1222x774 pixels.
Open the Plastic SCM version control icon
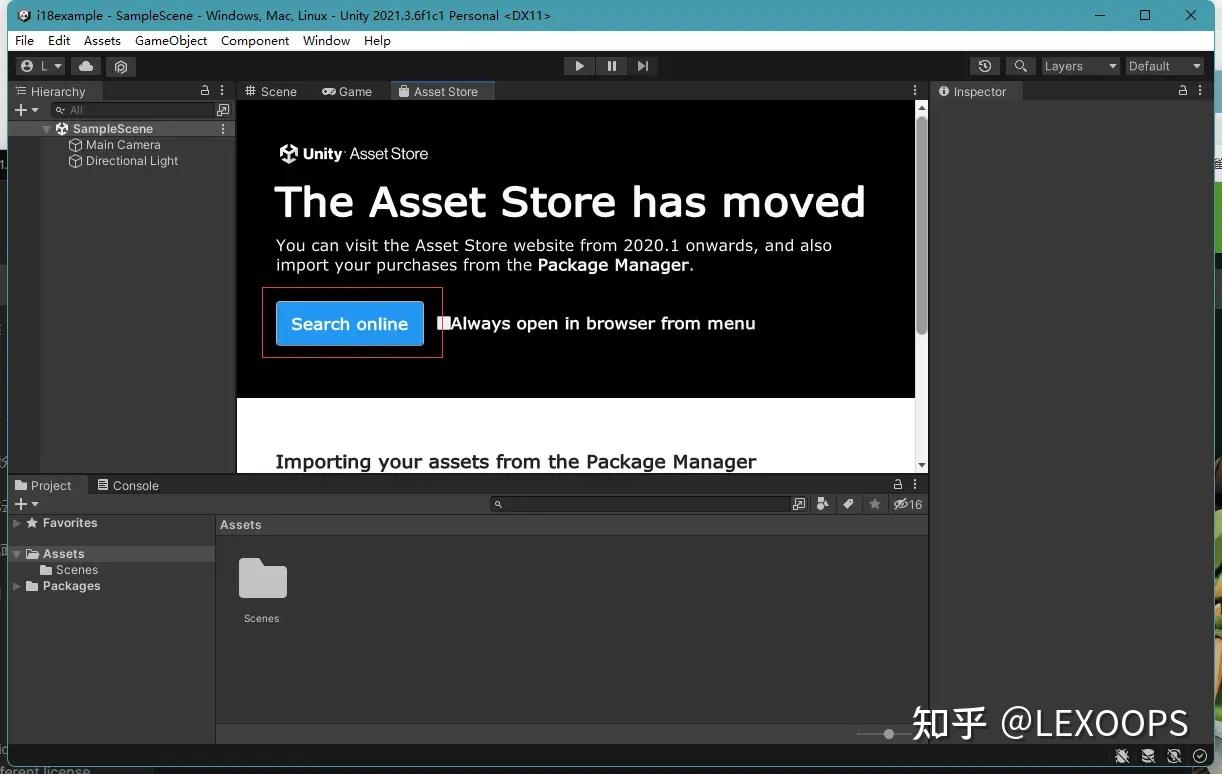click(x=121, y=66)
